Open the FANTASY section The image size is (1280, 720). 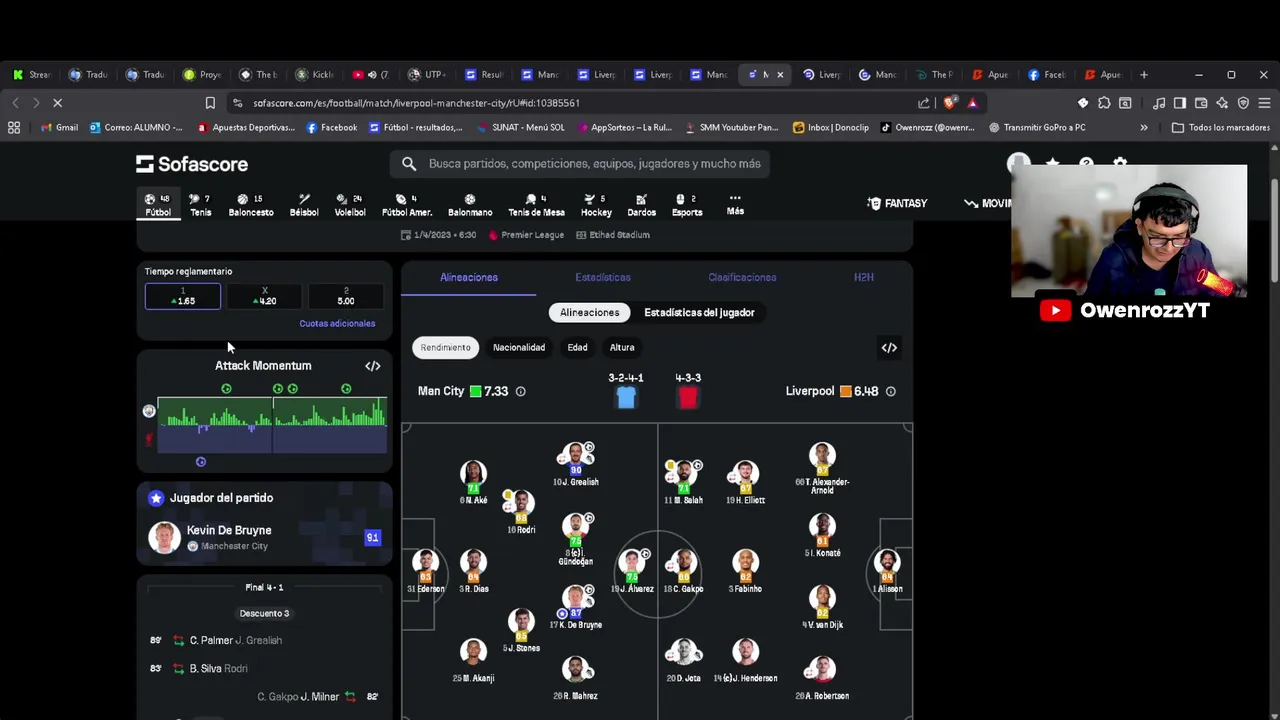click(897, 203)
